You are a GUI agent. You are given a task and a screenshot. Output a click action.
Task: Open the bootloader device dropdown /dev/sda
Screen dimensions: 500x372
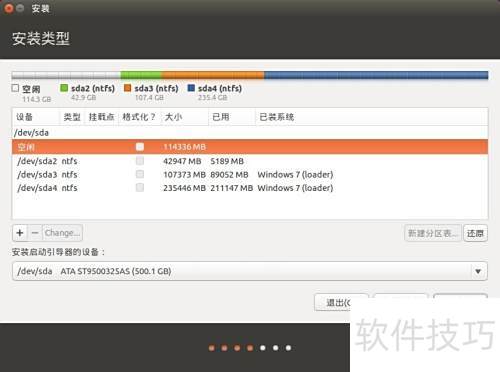[250, 271]
